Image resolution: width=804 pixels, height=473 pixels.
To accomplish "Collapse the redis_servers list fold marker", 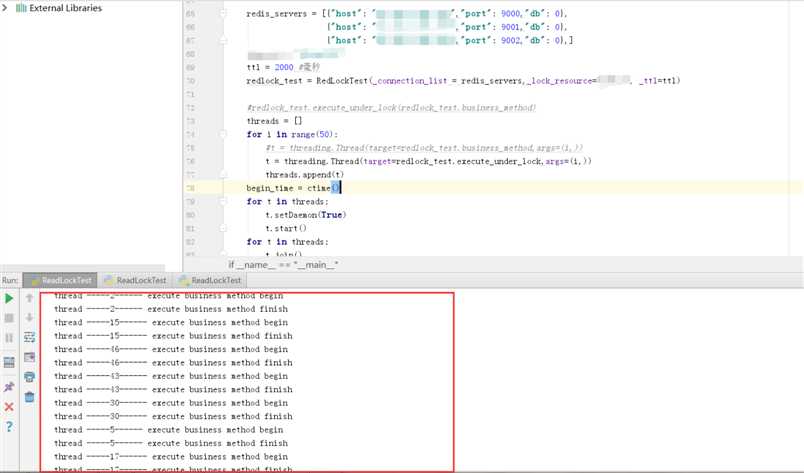I will [x=223, y=14].
